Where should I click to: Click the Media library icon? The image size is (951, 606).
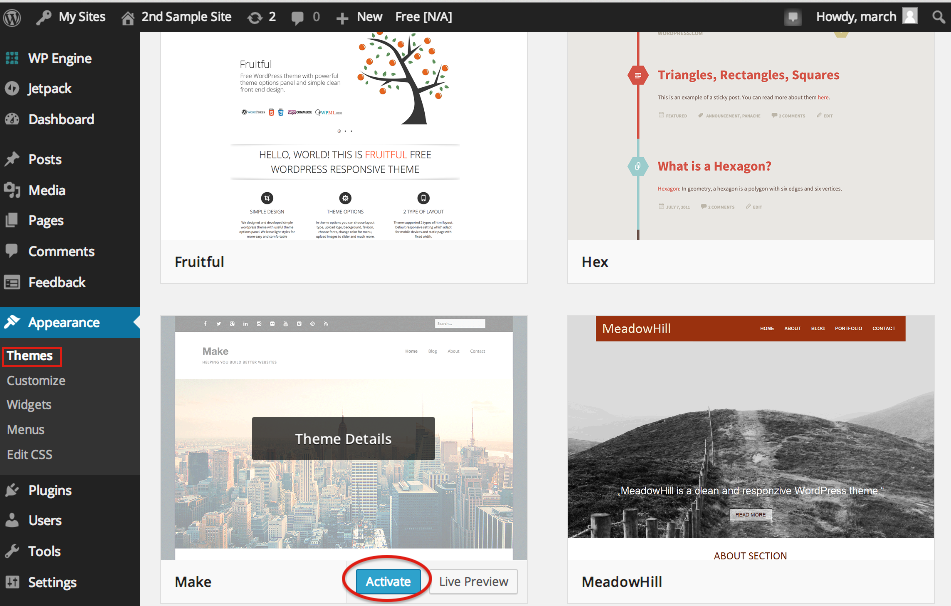[14, 189]
